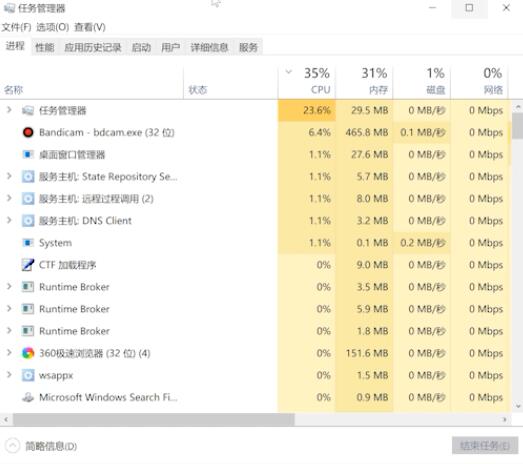Sort by the 名称 column header
The width and height of the screenshot is (523, 464).
tap(92, 83)
